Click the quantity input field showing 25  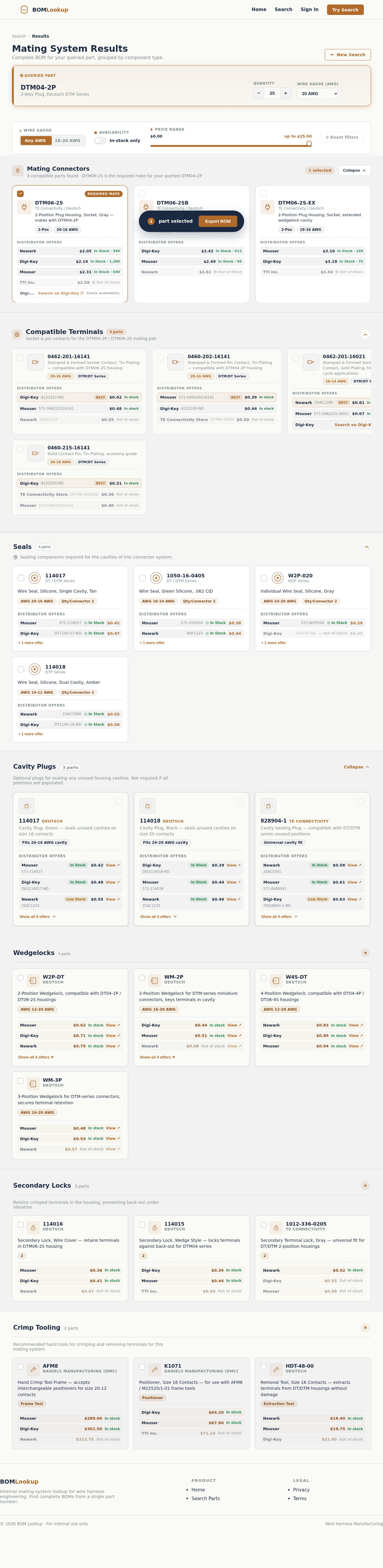[x=272, y=93]
